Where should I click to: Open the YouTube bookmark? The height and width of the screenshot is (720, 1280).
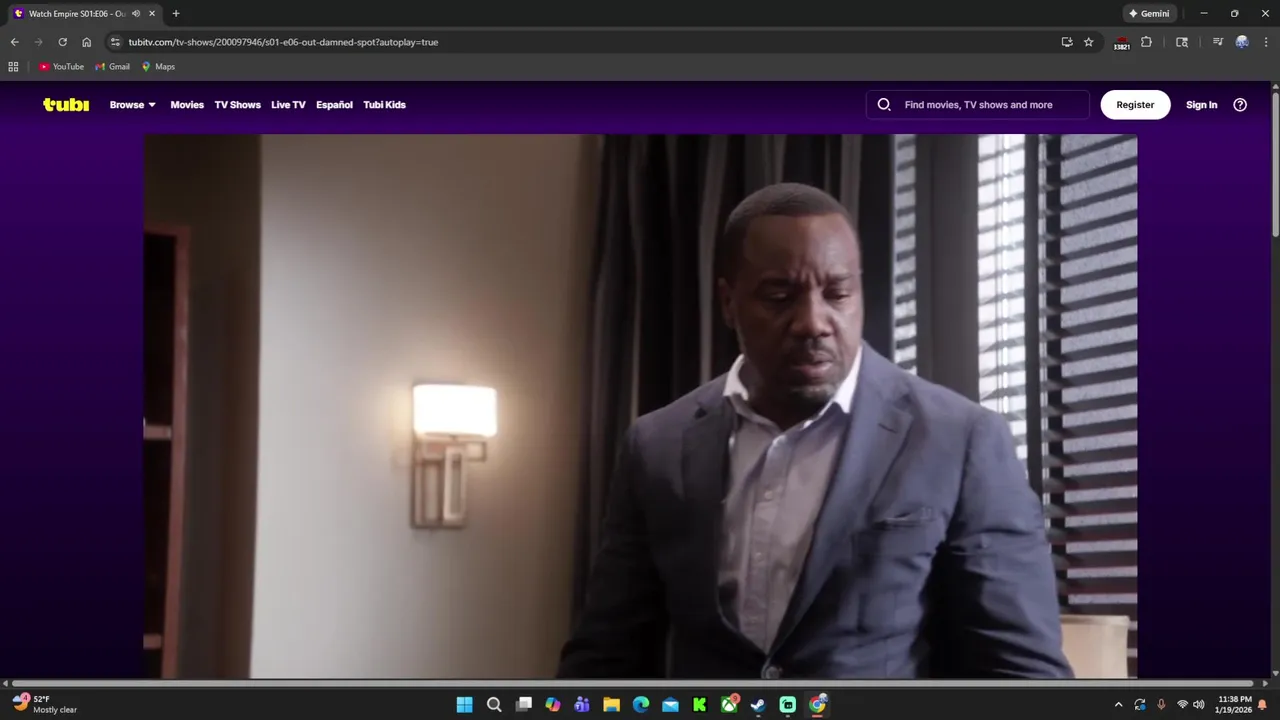point(61,67)
